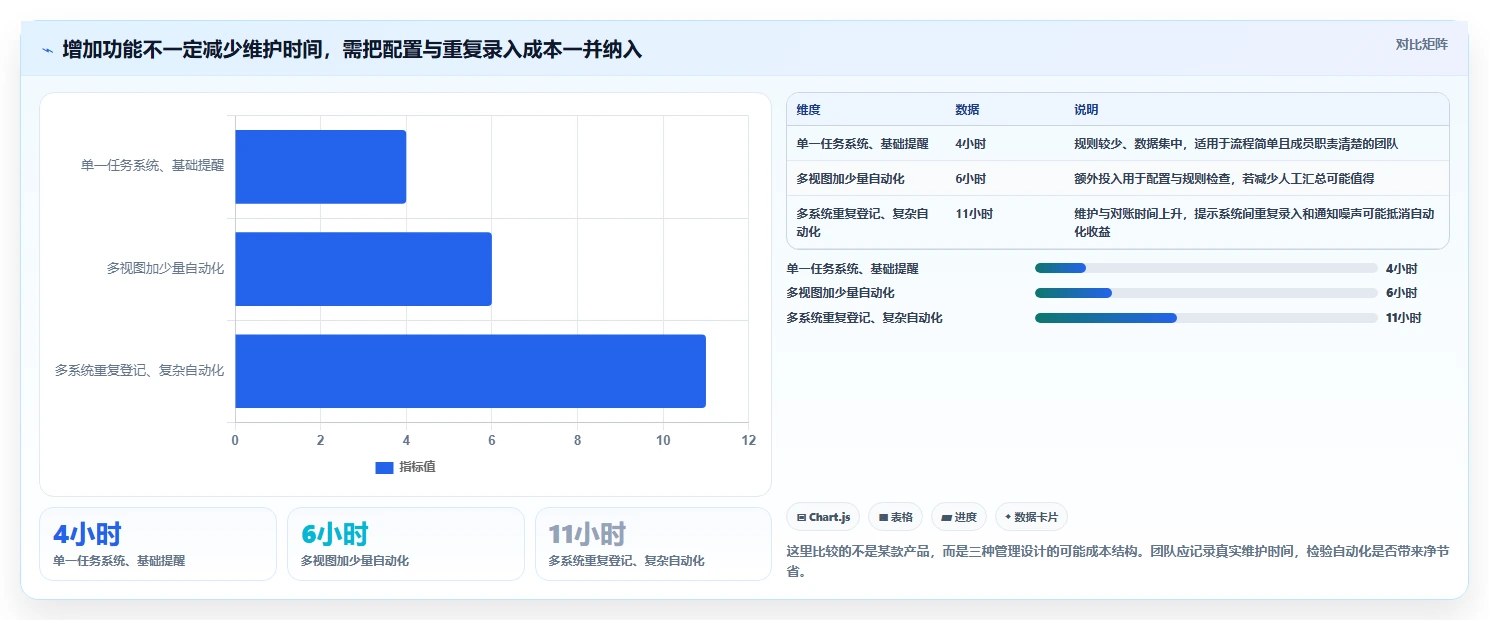Click the 单一任务系统、基础提醒 progress row label
Image resolution: width=1489 pixels, height=620 pixels.
(852, 268)
